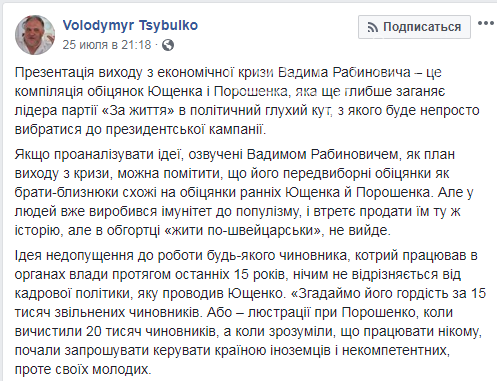This screenshot has height=381, width=497.
Task: Click the word люстрації in third paragraph
Action: [x=279, y=313]
